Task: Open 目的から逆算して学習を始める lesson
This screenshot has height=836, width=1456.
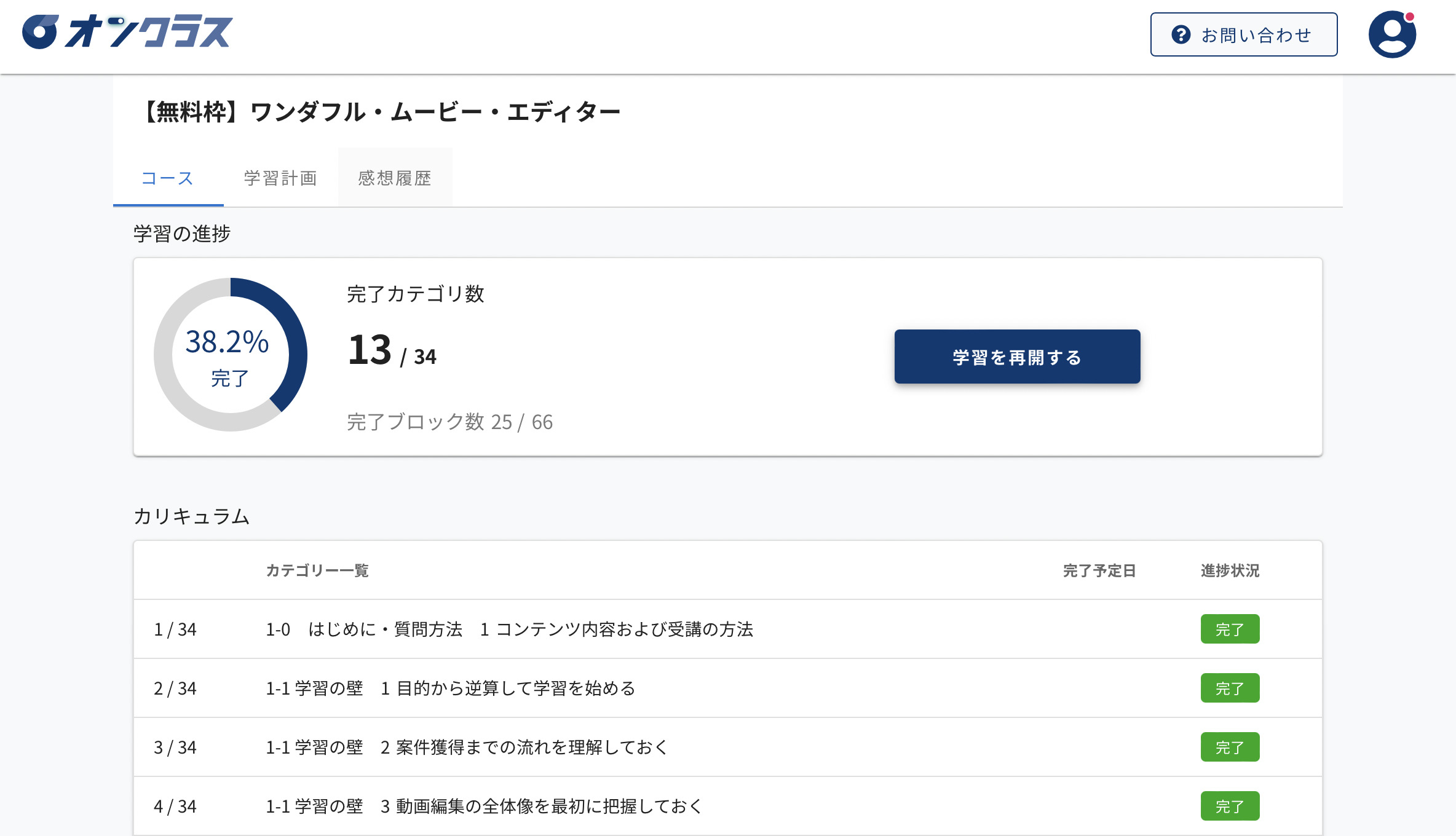Action: (x=728, y=688)
